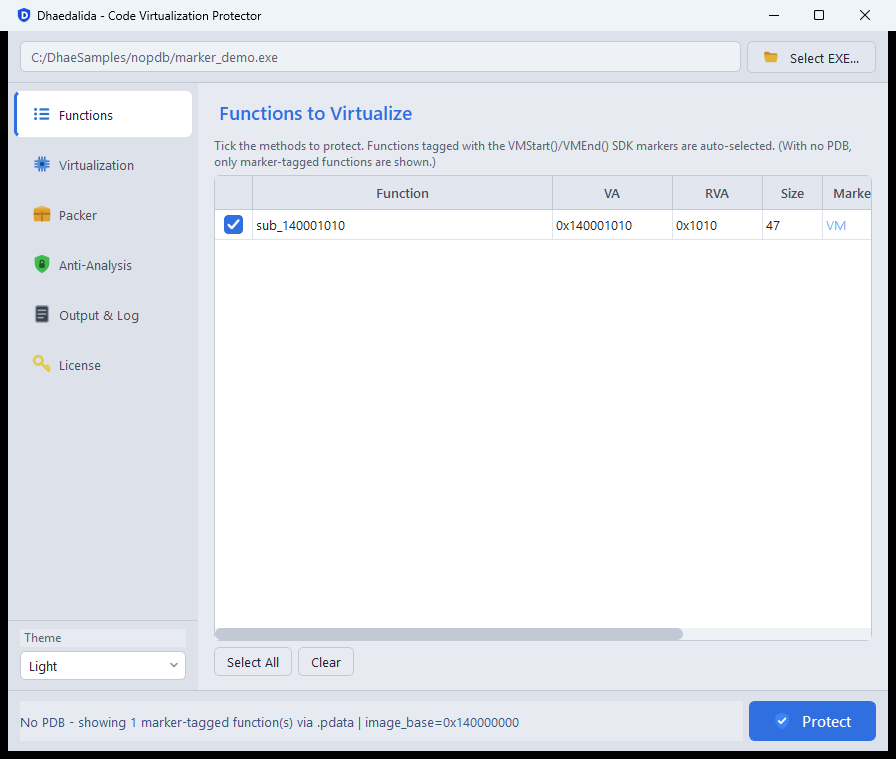Click the Theme combo box chevron arrow

[174, 665]
